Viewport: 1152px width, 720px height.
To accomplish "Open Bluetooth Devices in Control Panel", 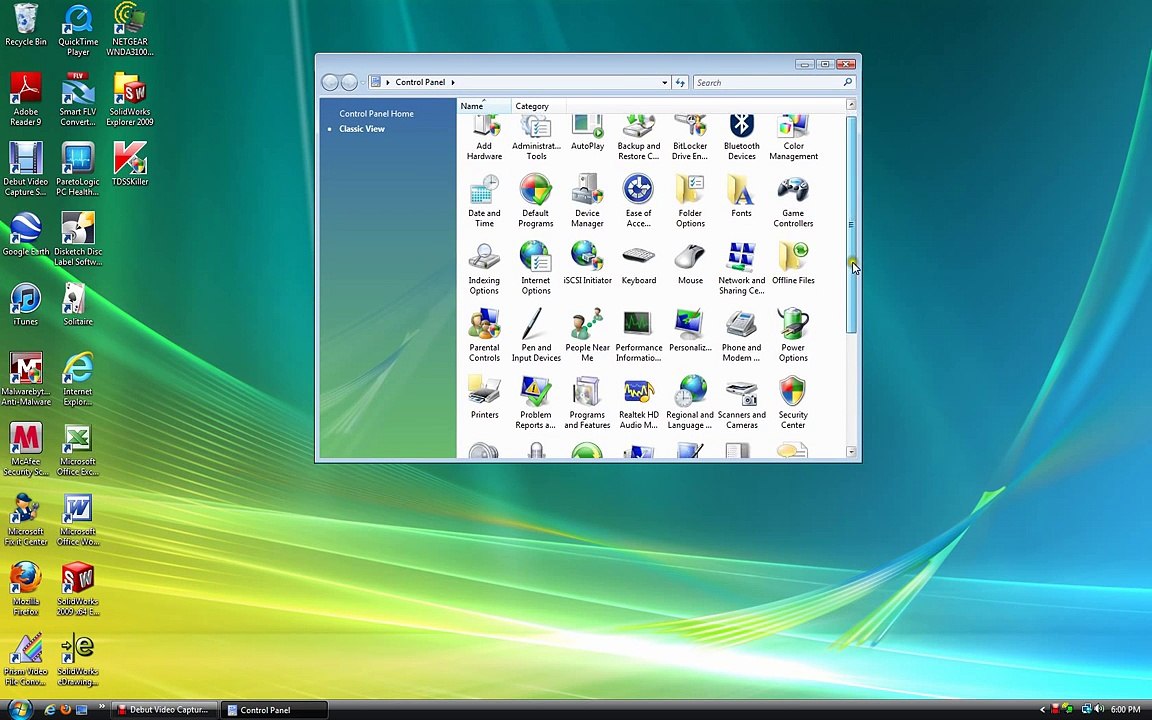I will click(x=741, y=136).
